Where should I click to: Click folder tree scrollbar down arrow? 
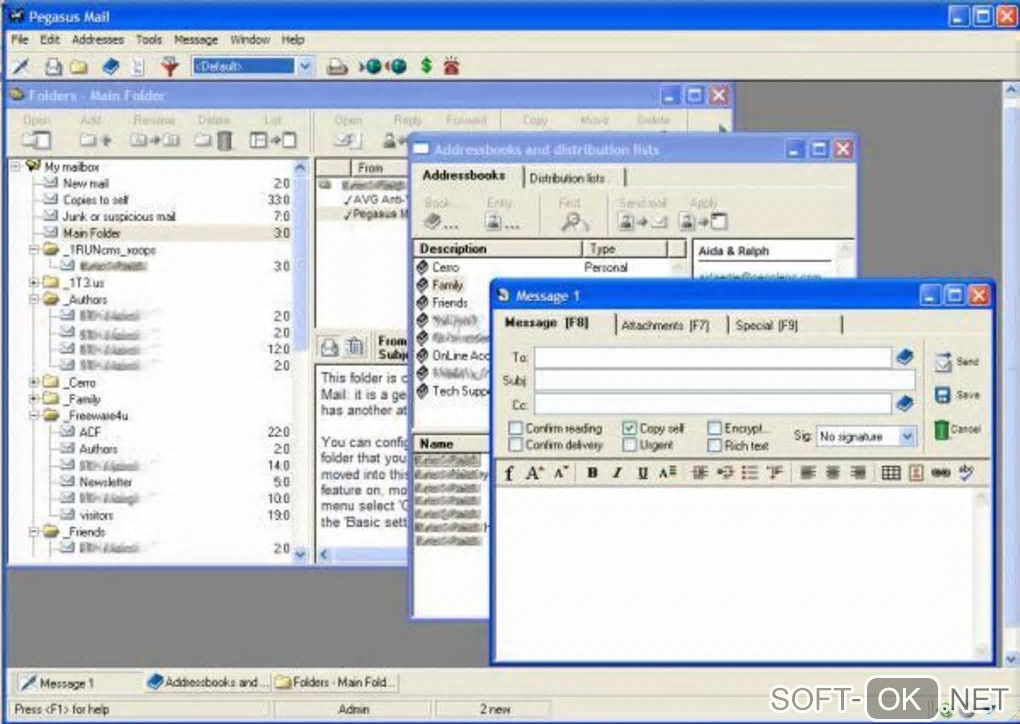point(300,555)
